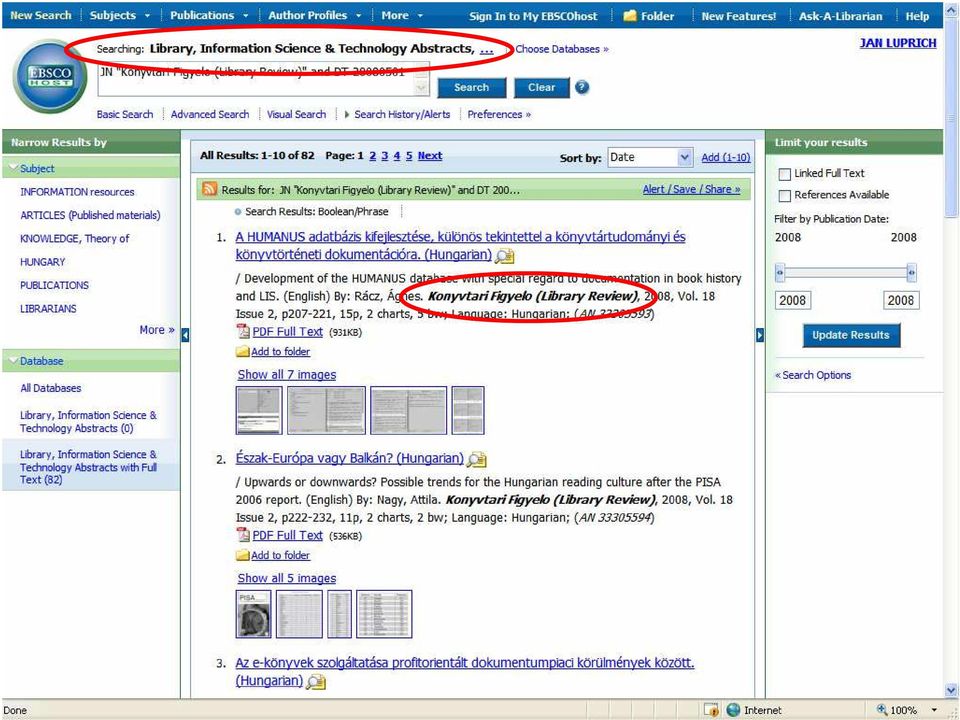Click Add (1-10) link

pos(726,157)
